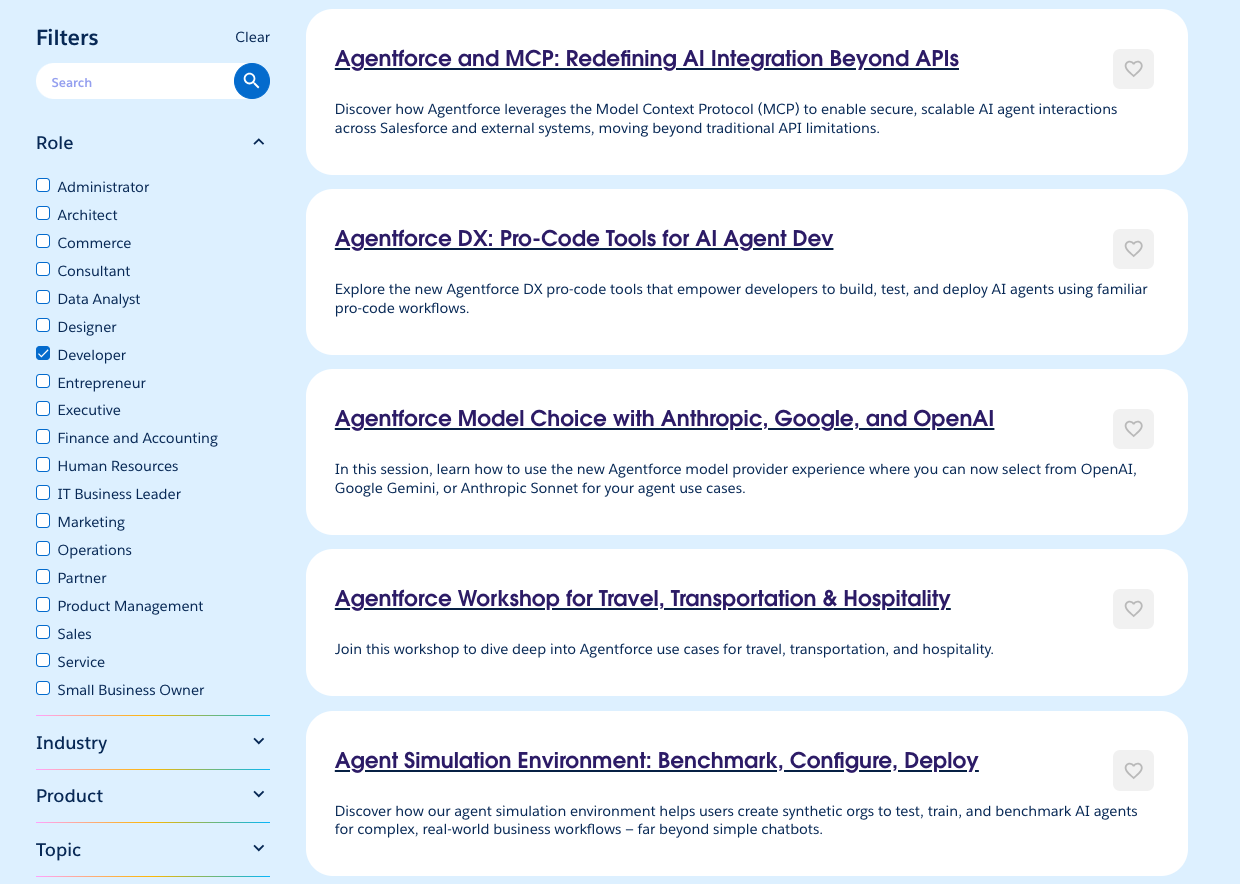Click the model provider experience description
Screen dimensions: 1240x884
coord(736,478)
